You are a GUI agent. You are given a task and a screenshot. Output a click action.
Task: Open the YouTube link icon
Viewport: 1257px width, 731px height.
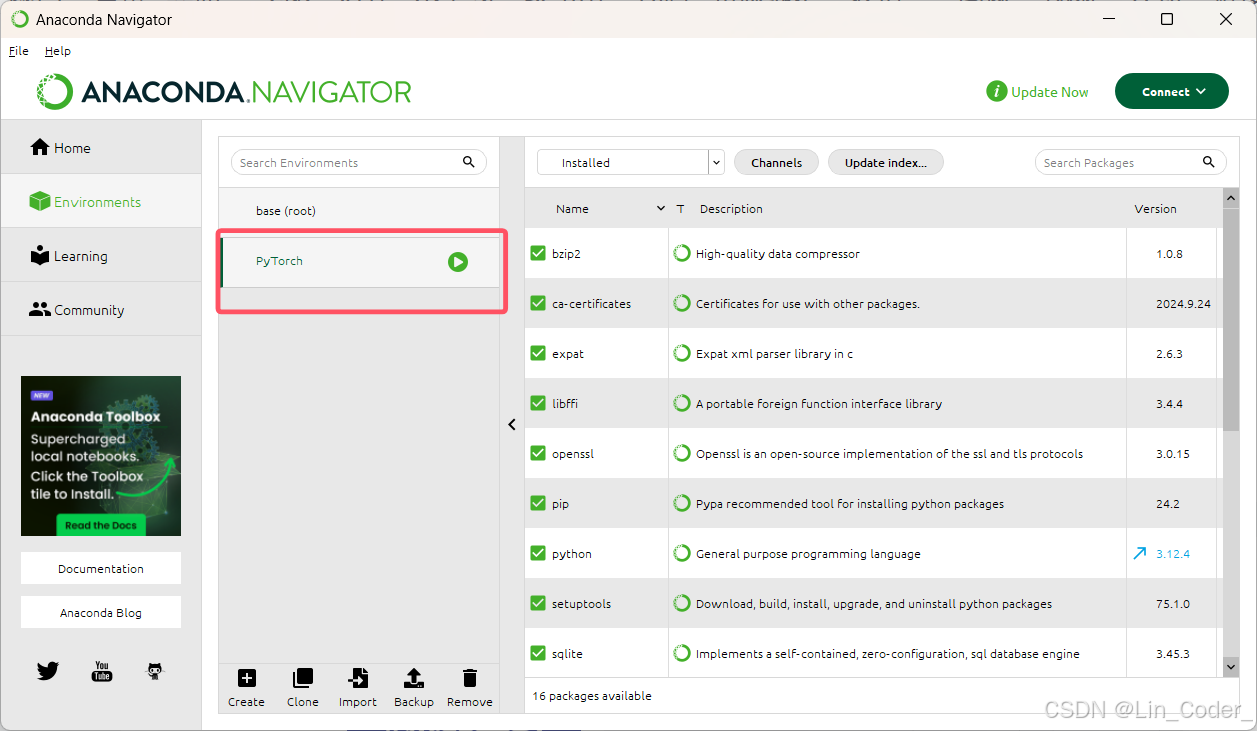click(x=102, y=671)
